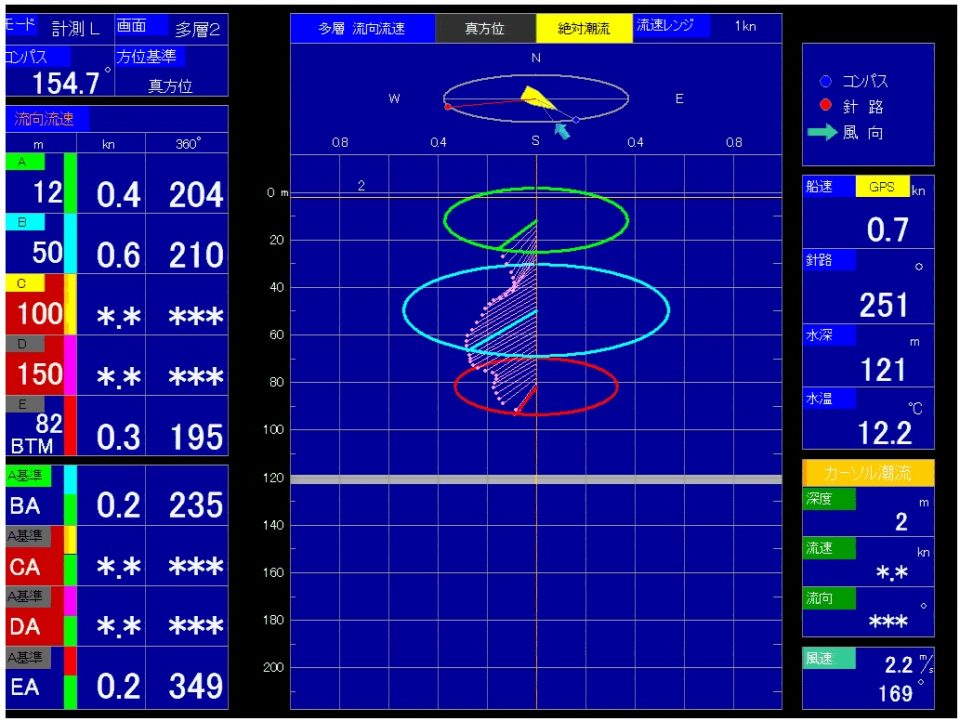Click the BA differential row label
960x721 pixels.
coord(25,506)
